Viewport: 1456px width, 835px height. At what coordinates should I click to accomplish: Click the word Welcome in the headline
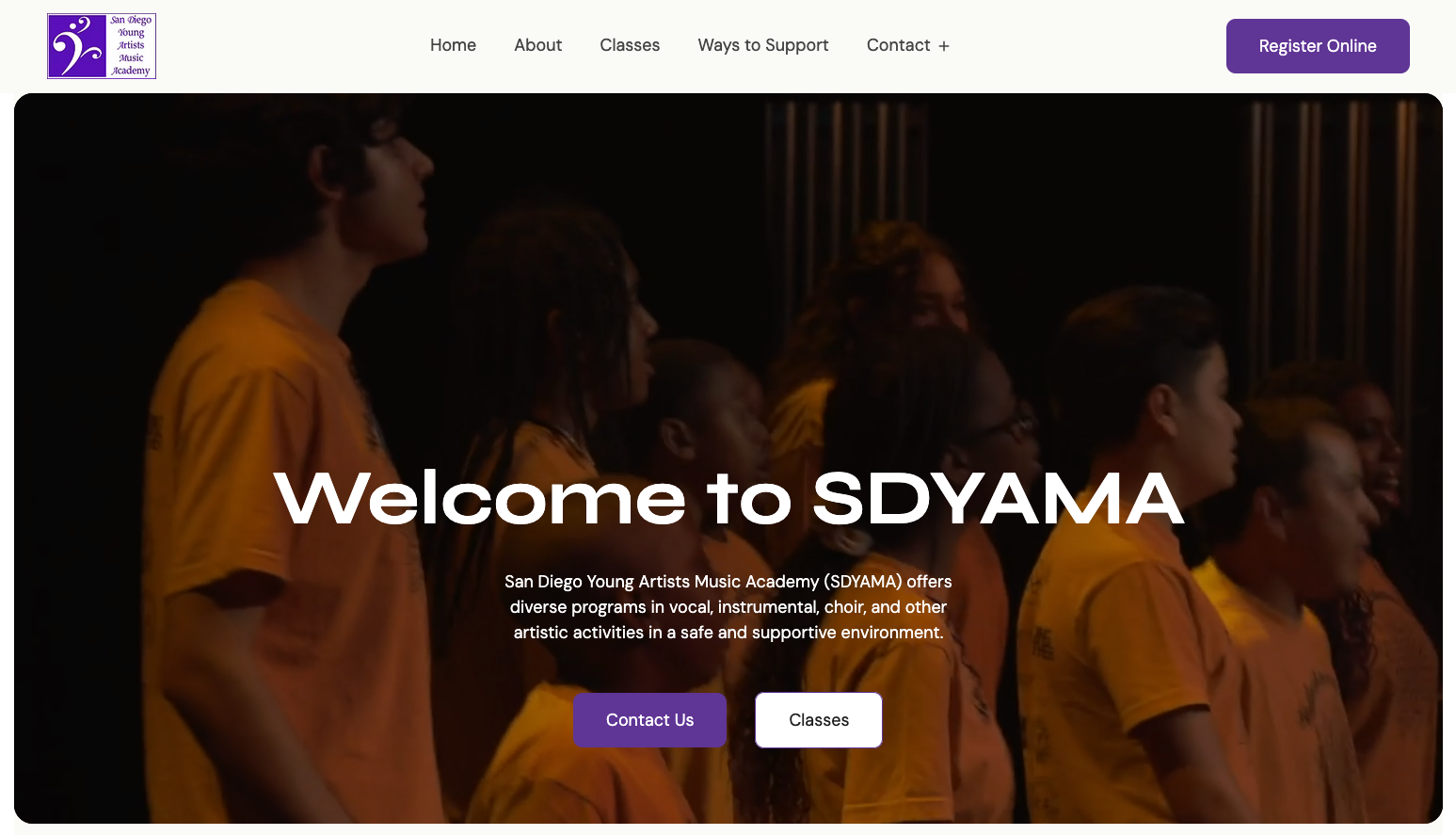(x=479, y=498)
